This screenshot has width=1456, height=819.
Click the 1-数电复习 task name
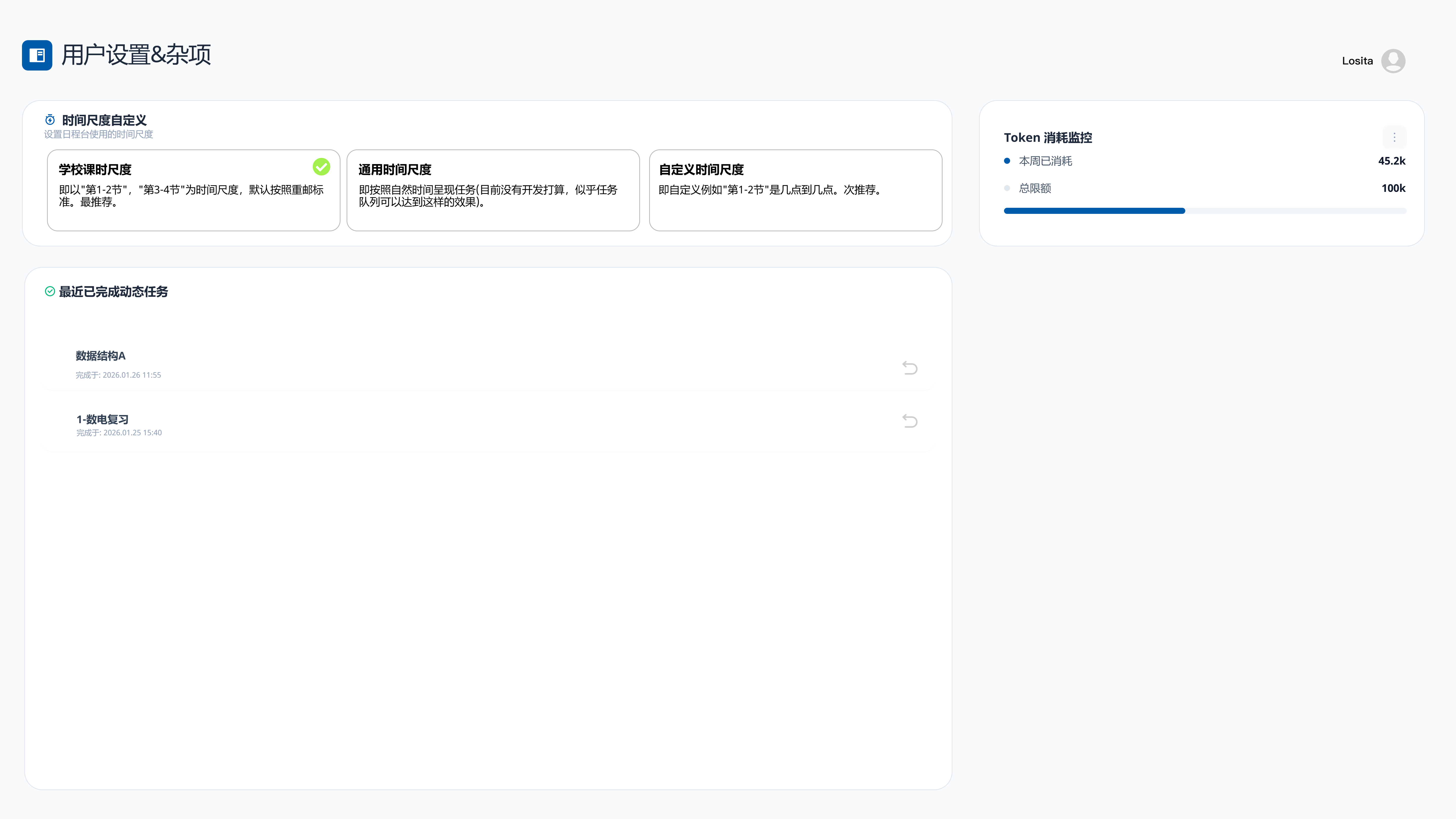click(102, 419)
